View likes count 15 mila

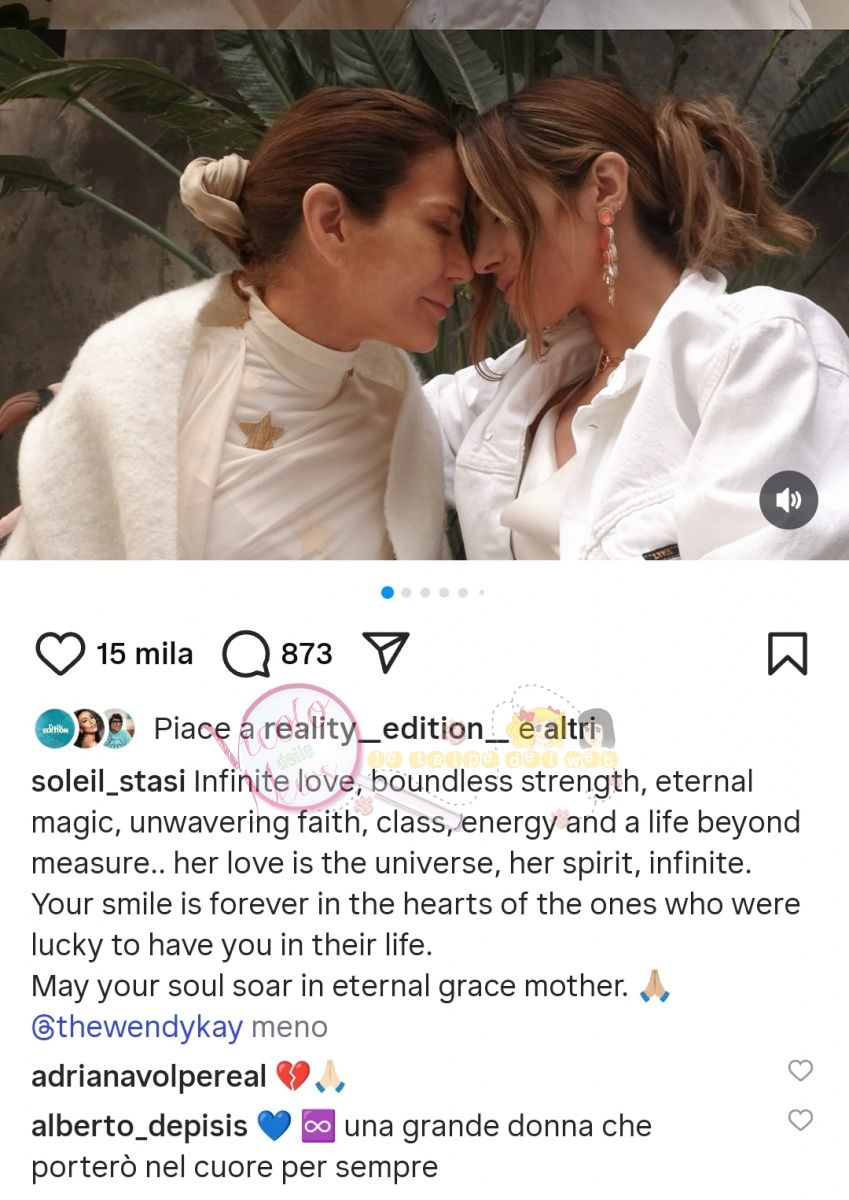[x=144, y=654]
